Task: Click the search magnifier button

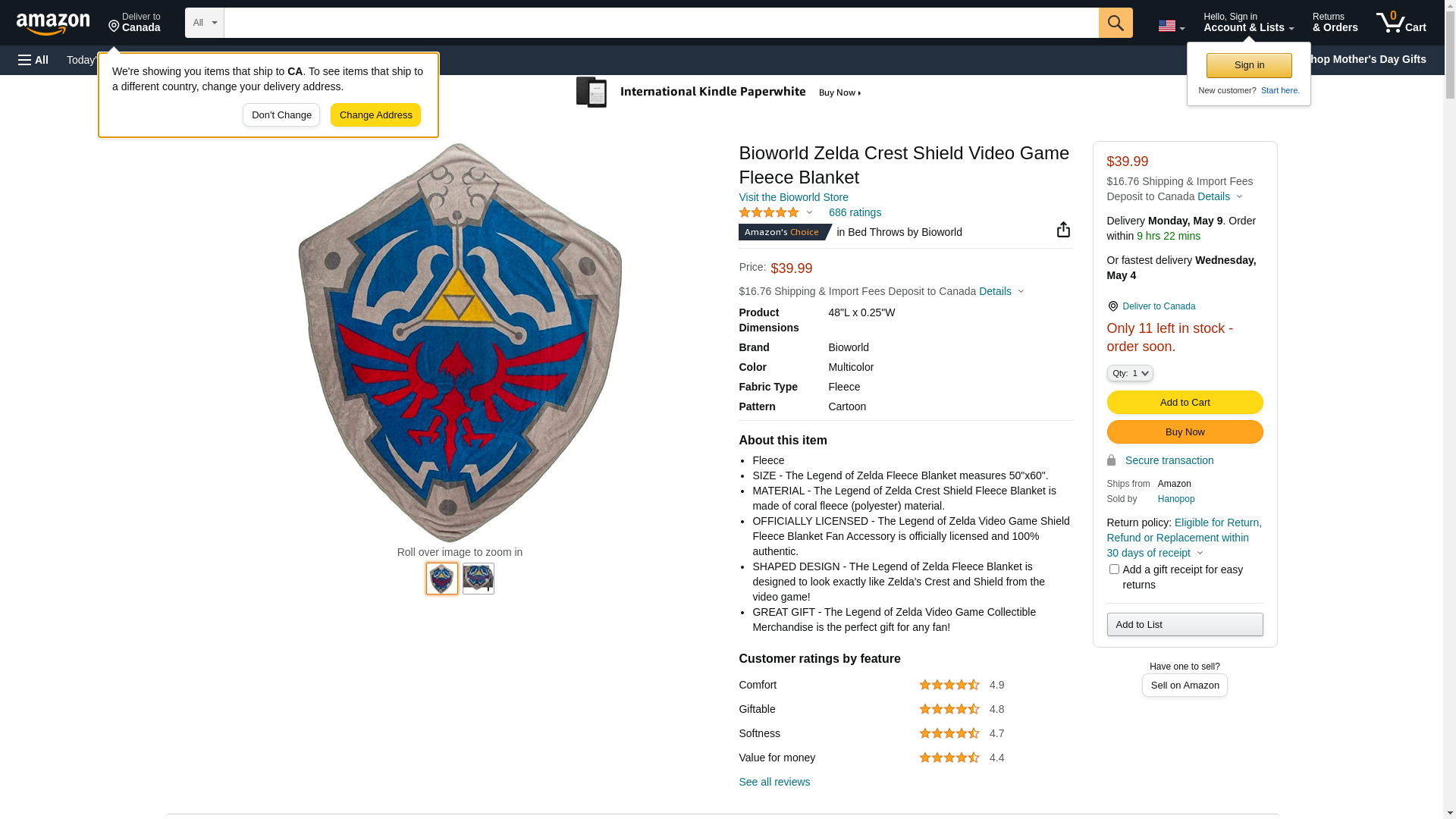Action: [1115, 23]
